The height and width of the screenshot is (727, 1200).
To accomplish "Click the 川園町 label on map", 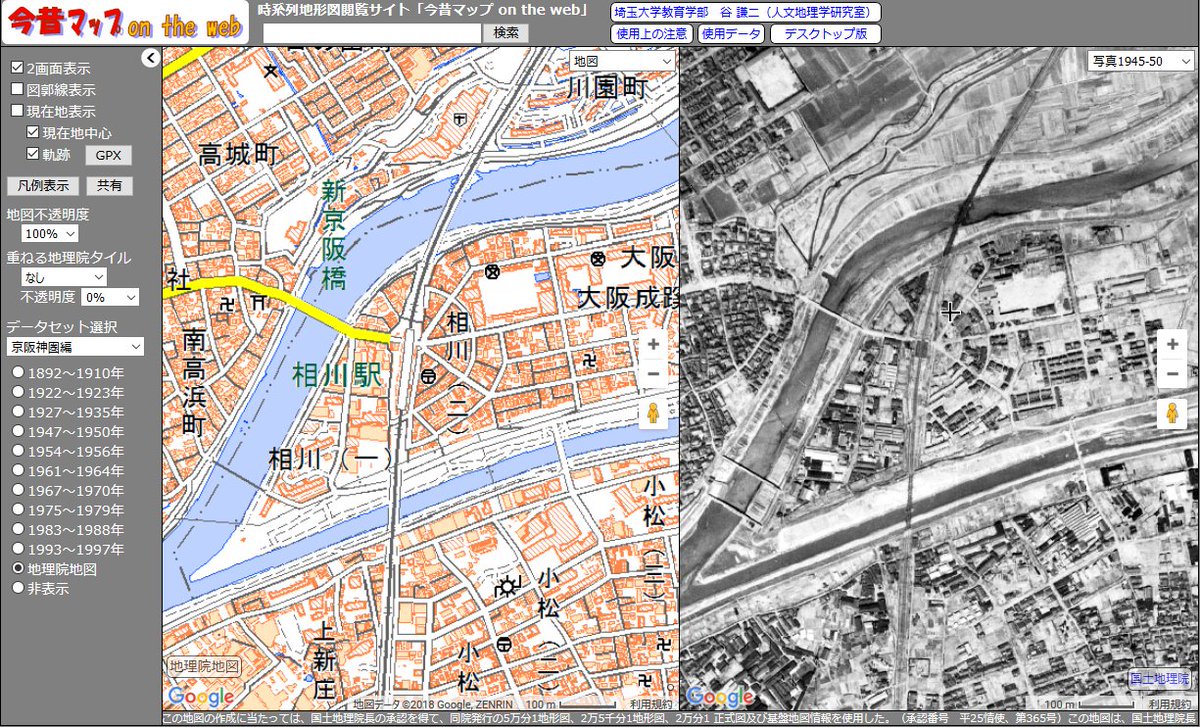I will (x=608, y=87).
